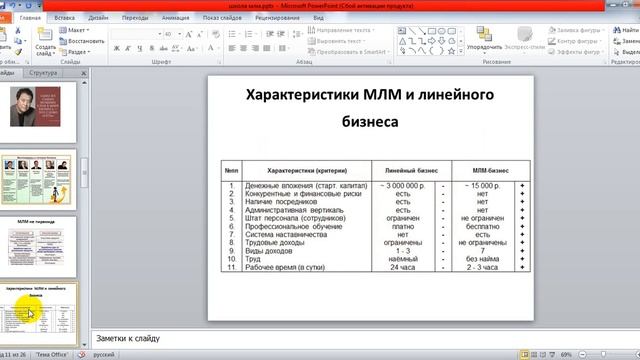Switch to the Структура outline pane tab
The height and width of the screenshot is (360, 640).
point(43,73)
